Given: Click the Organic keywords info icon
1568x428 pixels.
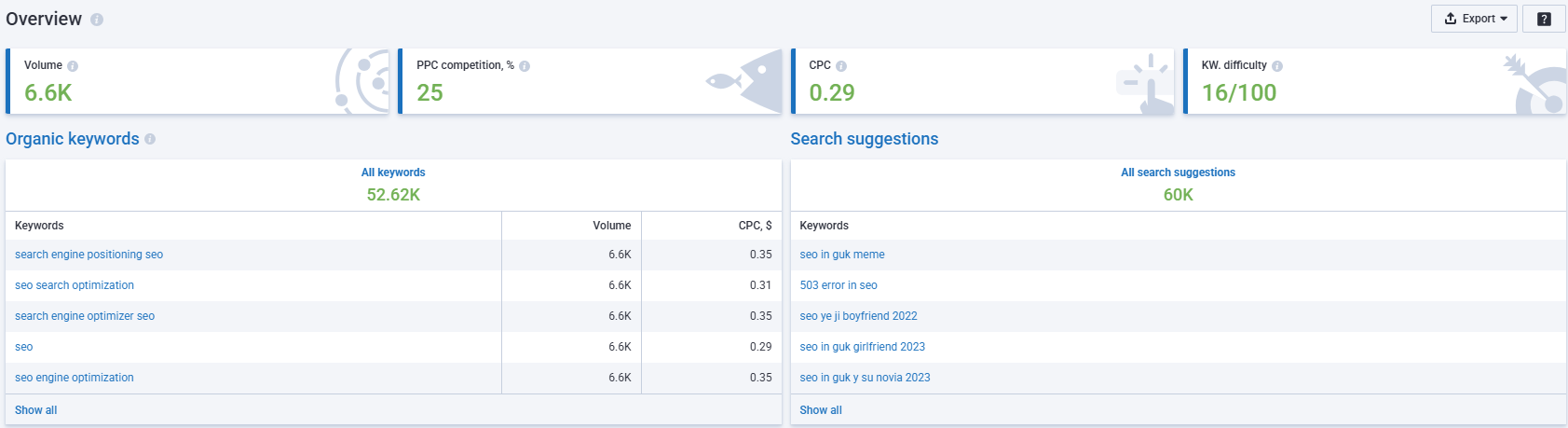Looking at the screenshot, I should tap(150, 139).
